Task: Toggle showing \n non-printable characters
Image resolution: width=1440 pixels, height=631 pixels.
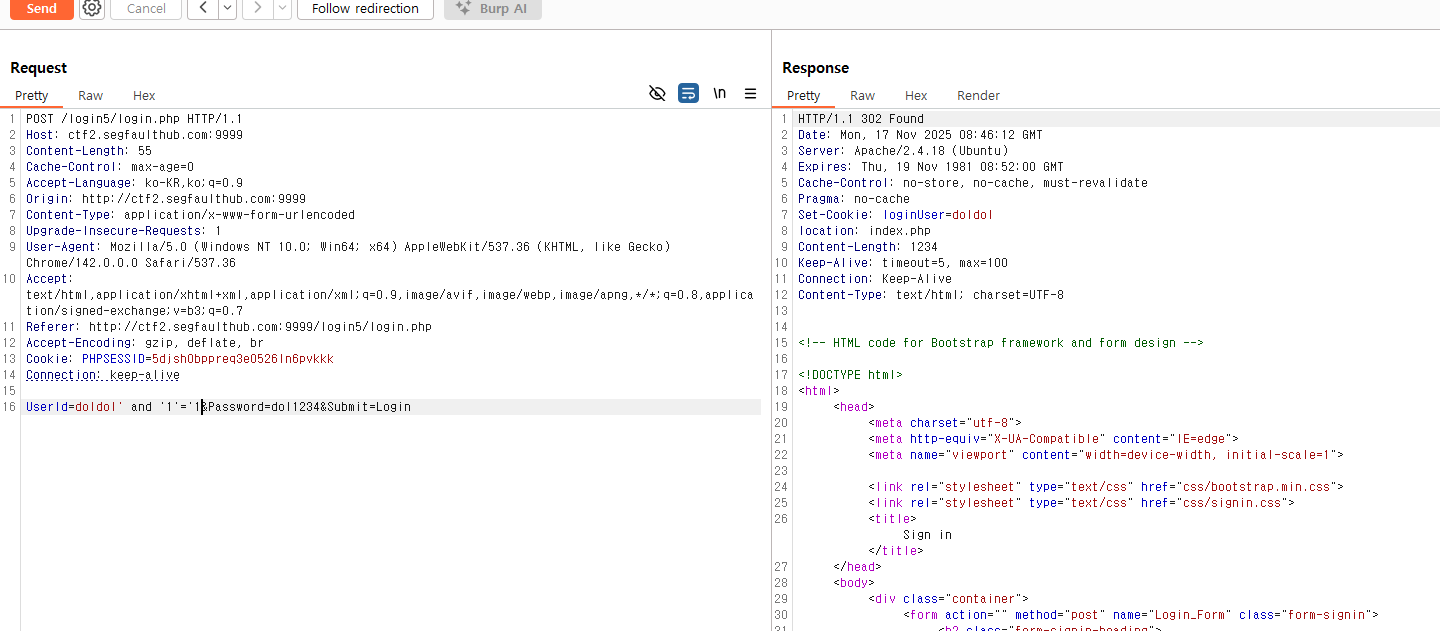Action: [x=719, y=94]
